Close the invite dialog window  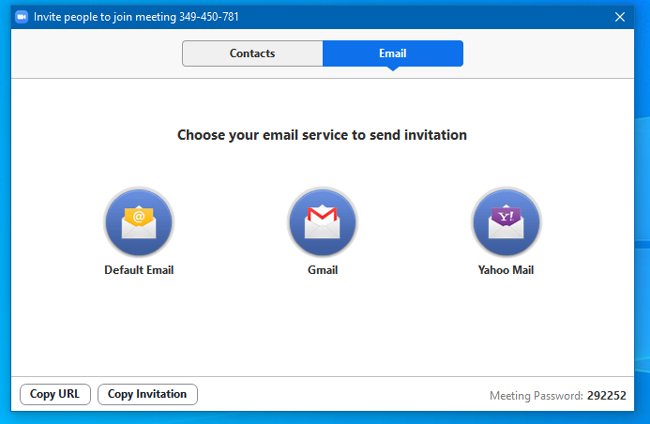pos(620,17)
